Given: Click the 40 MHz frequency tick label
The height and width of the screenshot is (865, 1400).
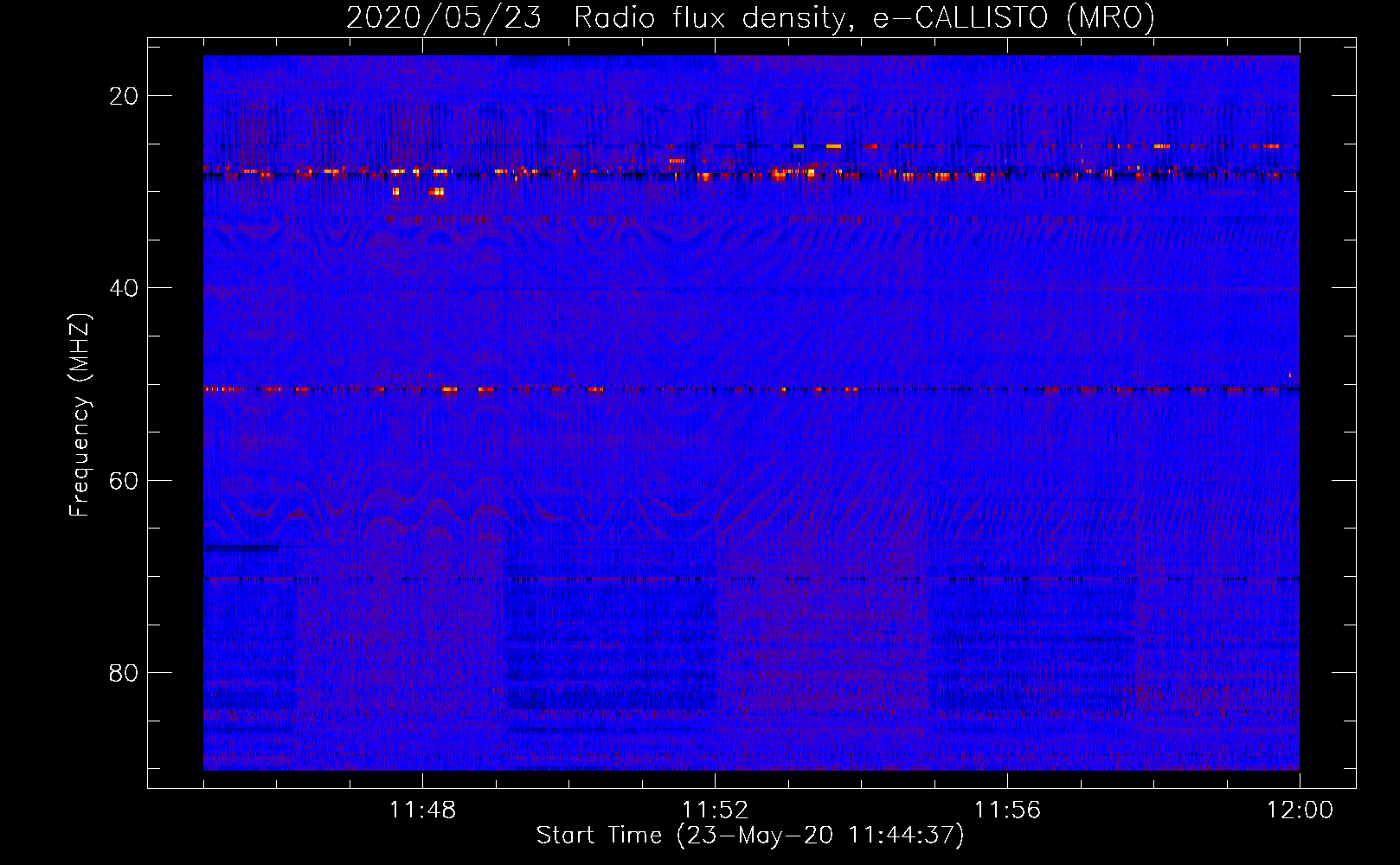Looking at the screenshot, I should (x=124, y=288).
